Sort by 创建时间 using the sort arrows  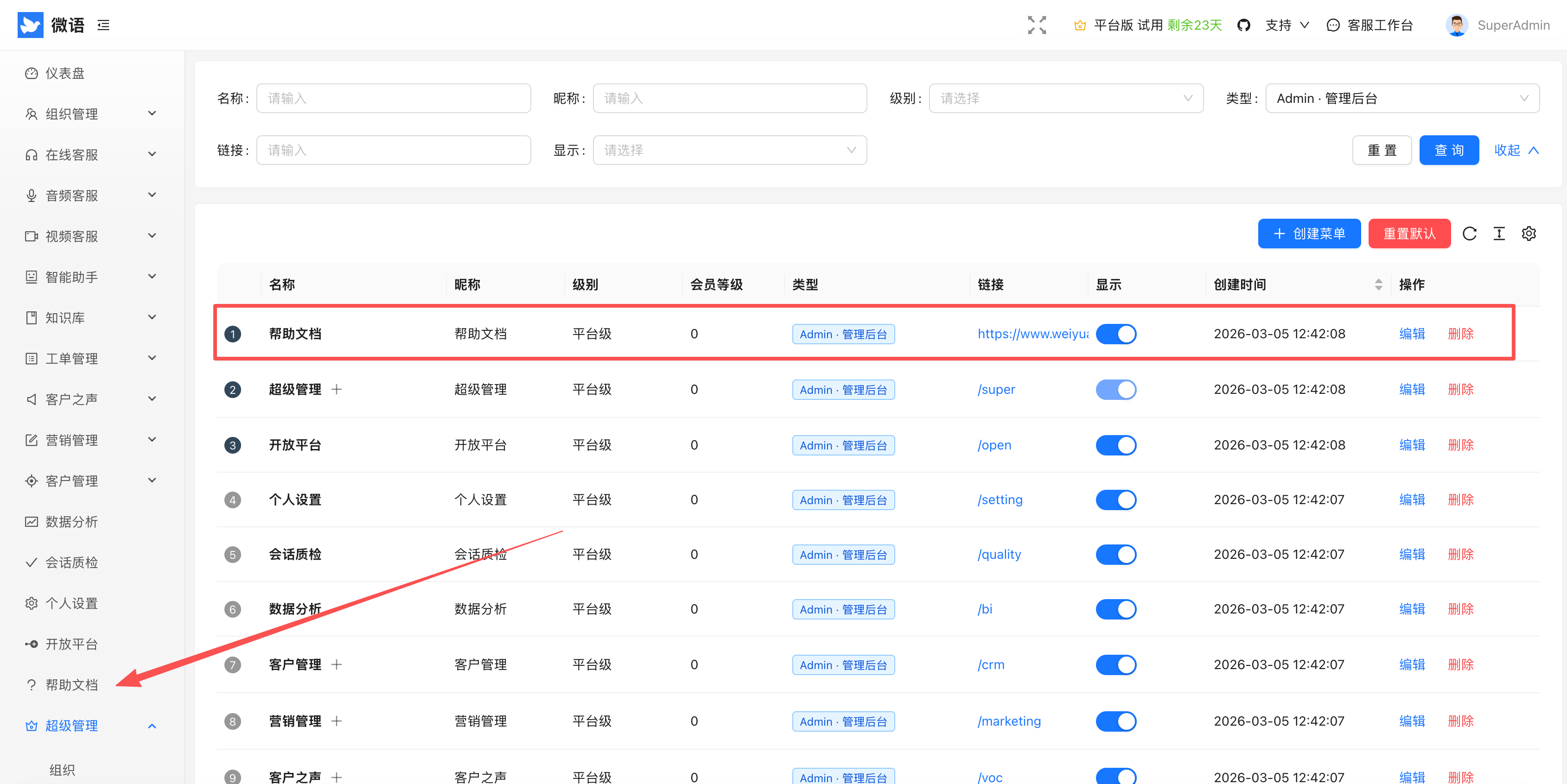tap(1378, 285)
